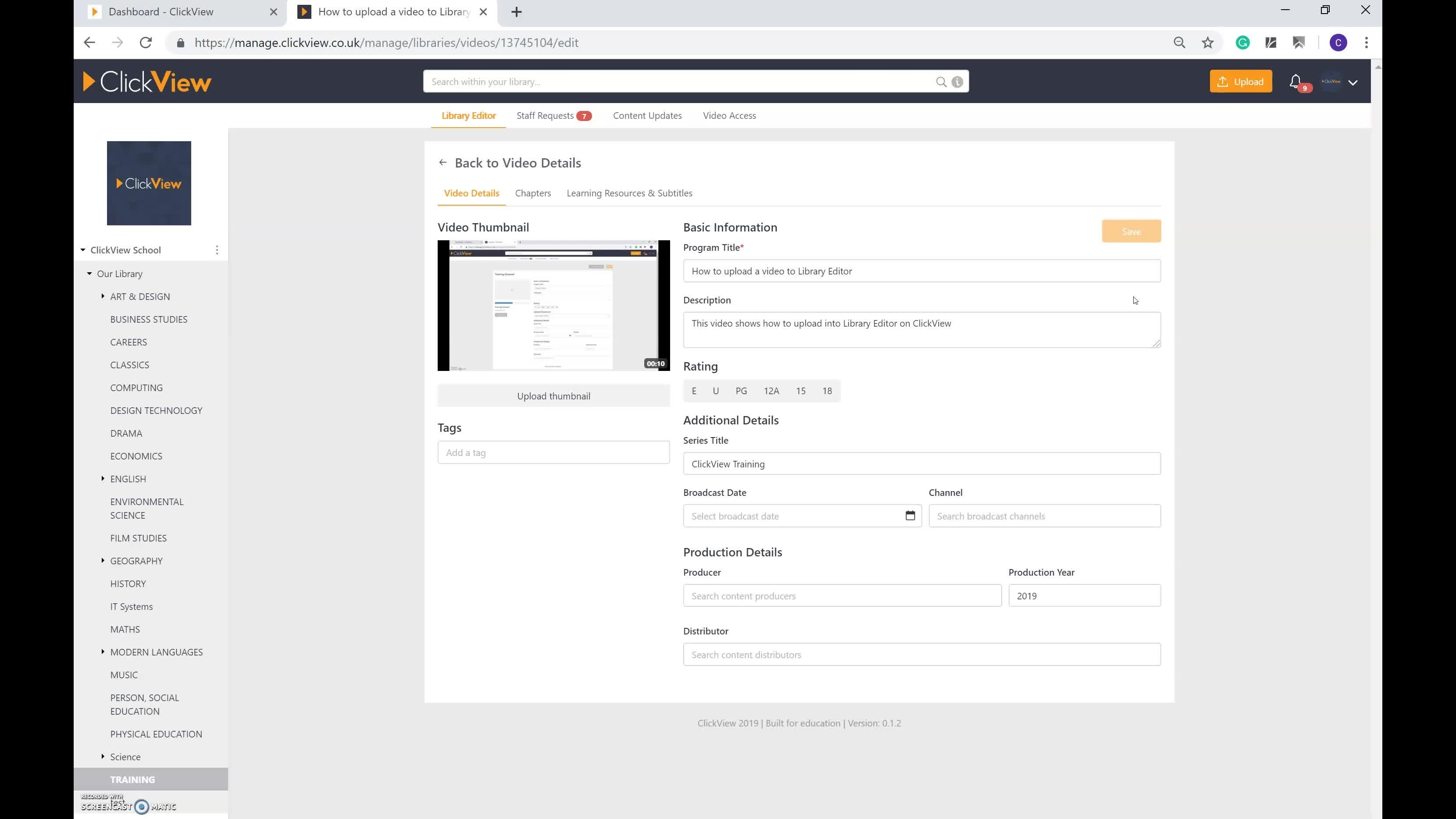Click the ClickView School library logo thumbnail
Screen dimensions: 1456x819
coord(149,183)
